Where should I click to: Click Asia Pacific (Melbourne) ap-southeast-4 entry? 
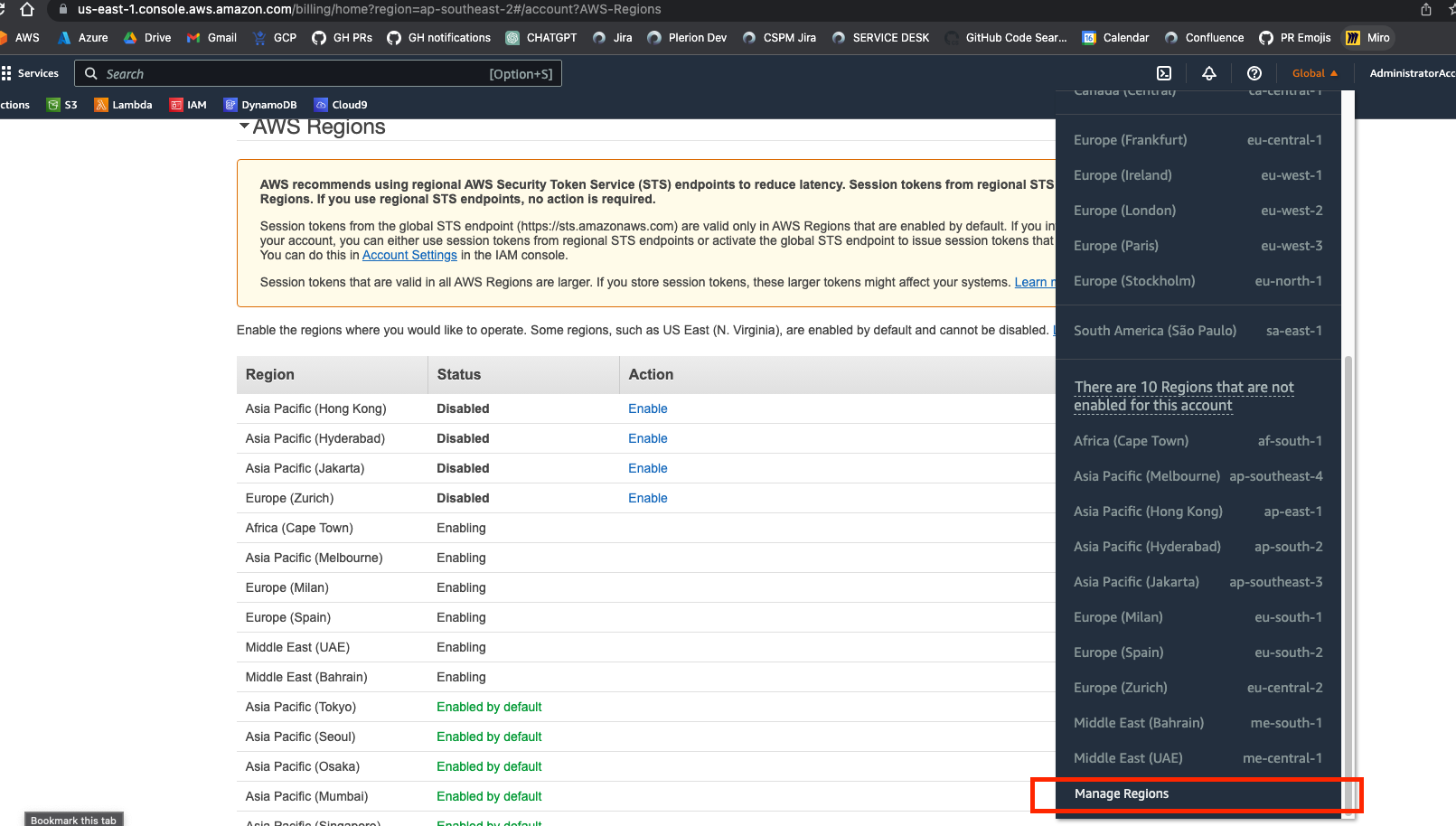pyautogui.click(x=1198, y=476)
